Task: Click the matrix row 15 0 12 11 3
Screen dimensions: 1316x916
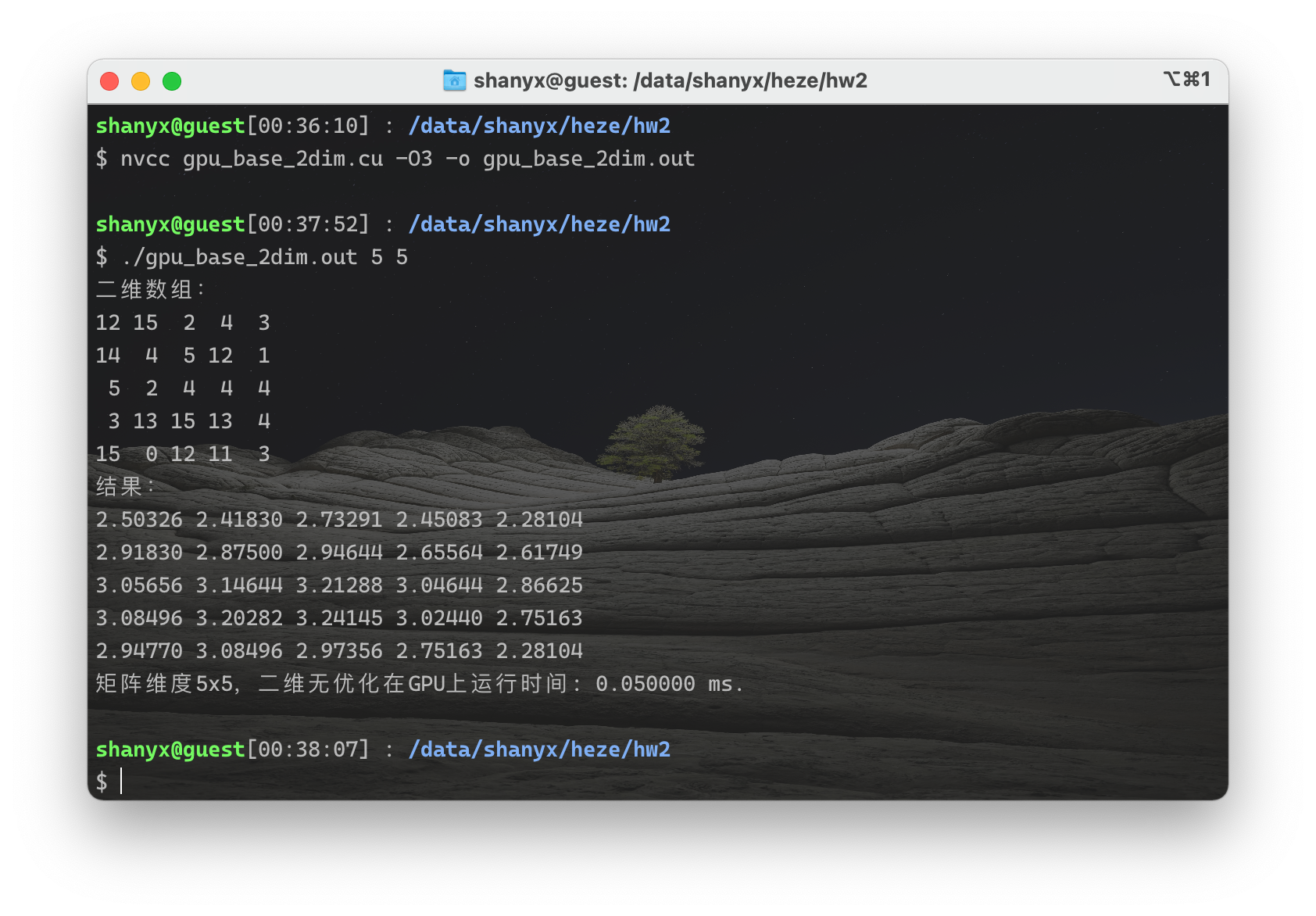Action: click(x=183, y=454)
